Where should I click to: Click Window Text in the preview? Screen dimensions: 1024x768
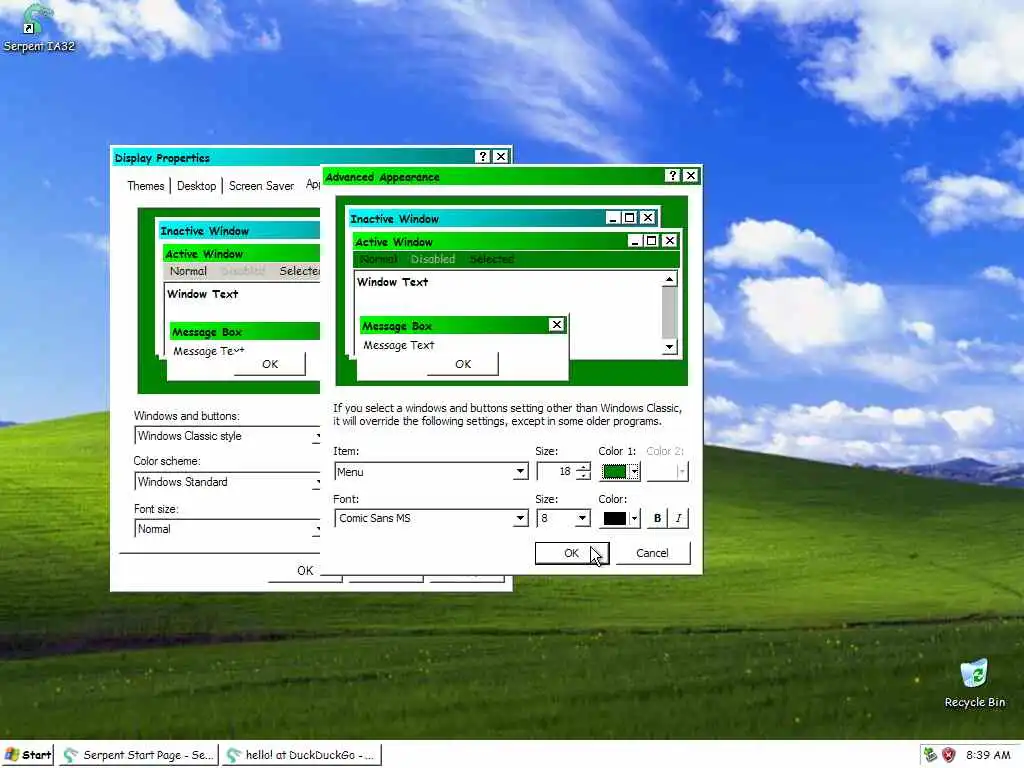(x=392, y=282)
